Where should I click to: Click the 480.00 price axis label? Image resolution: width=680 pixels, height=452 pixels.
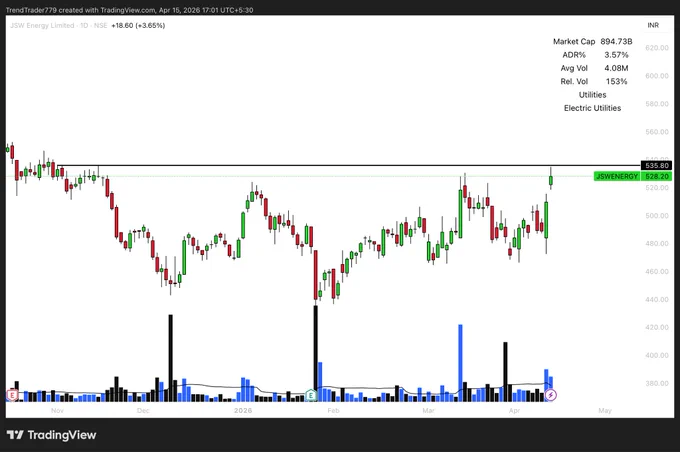point(657,243)
